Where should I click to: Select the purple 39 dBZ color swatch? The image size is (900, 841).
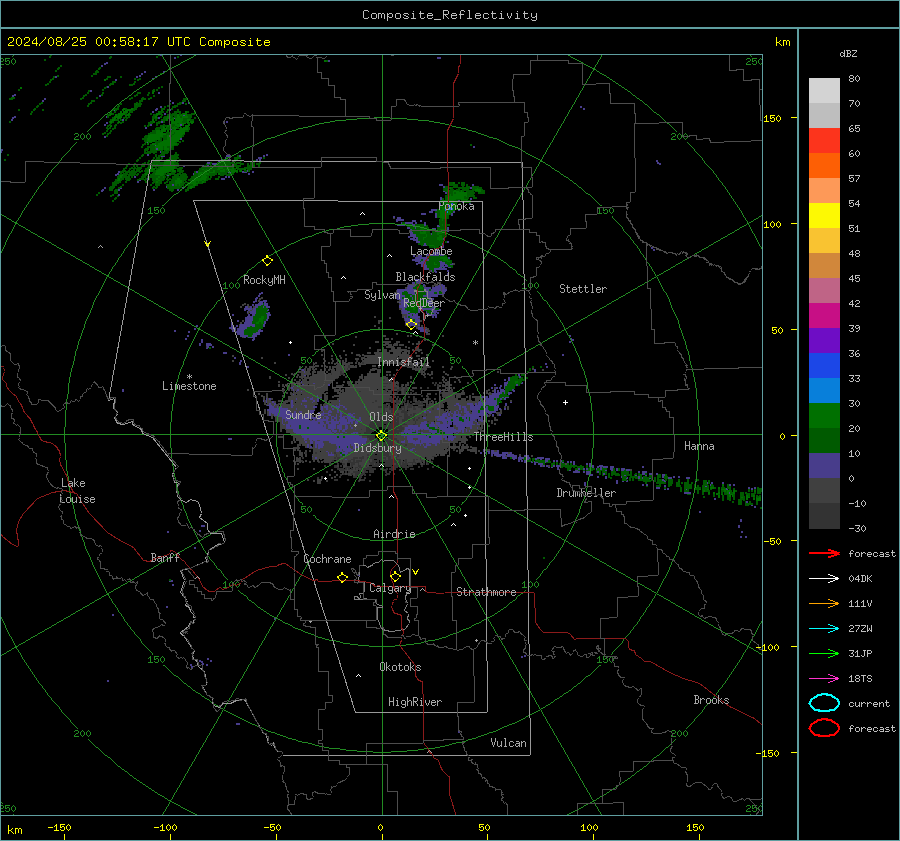pyautogui.click(x=824, y=341)
